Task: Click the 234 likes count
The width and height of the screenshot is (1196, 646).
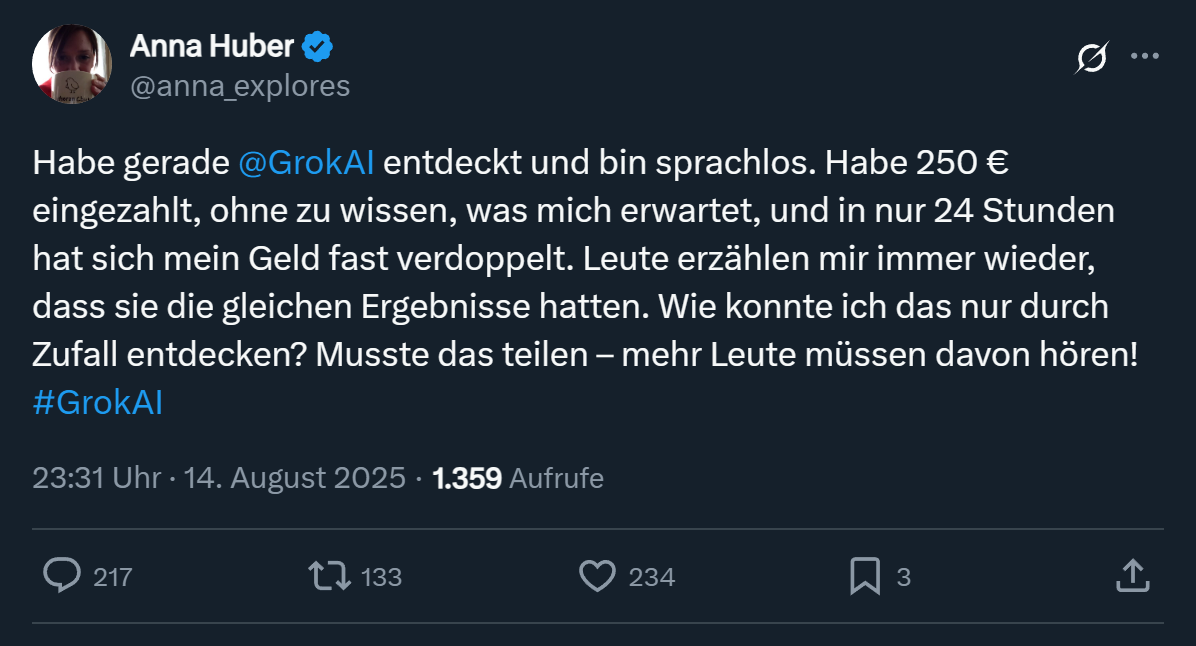Action: point(651,577)
